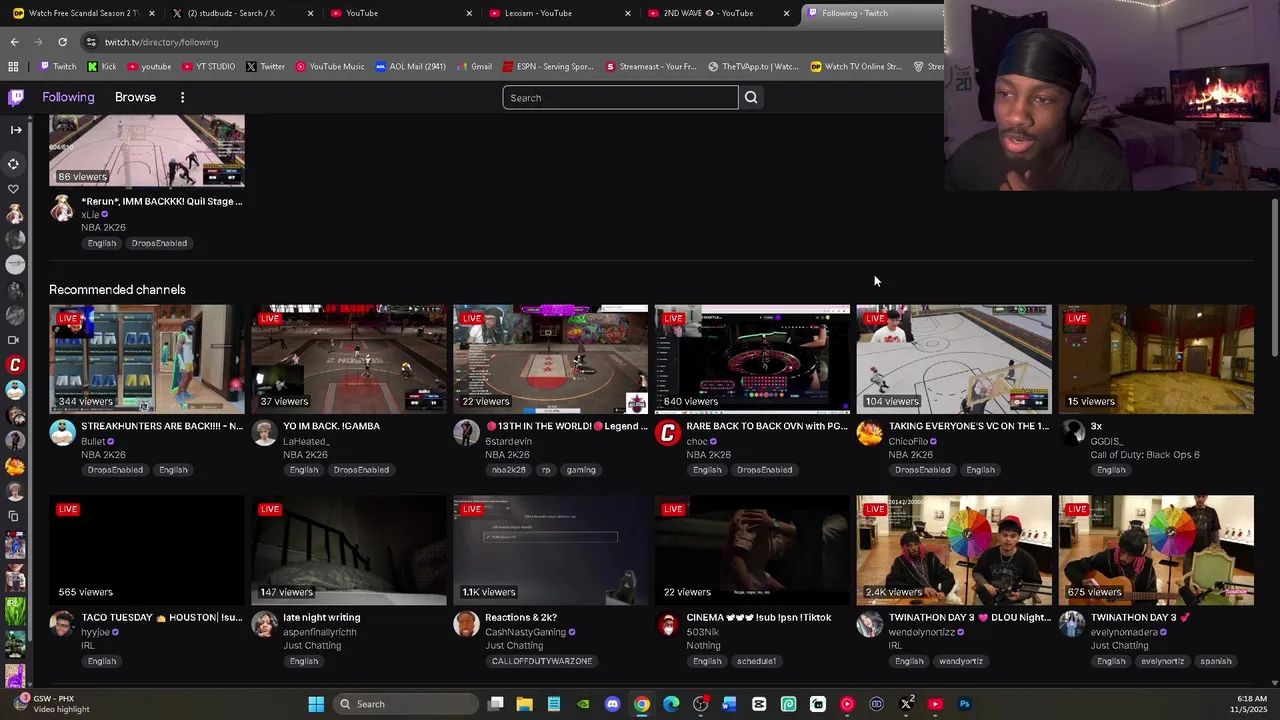Open Microsoft Edge from the taskbar

pyautogui.click(x=671, y=704)
